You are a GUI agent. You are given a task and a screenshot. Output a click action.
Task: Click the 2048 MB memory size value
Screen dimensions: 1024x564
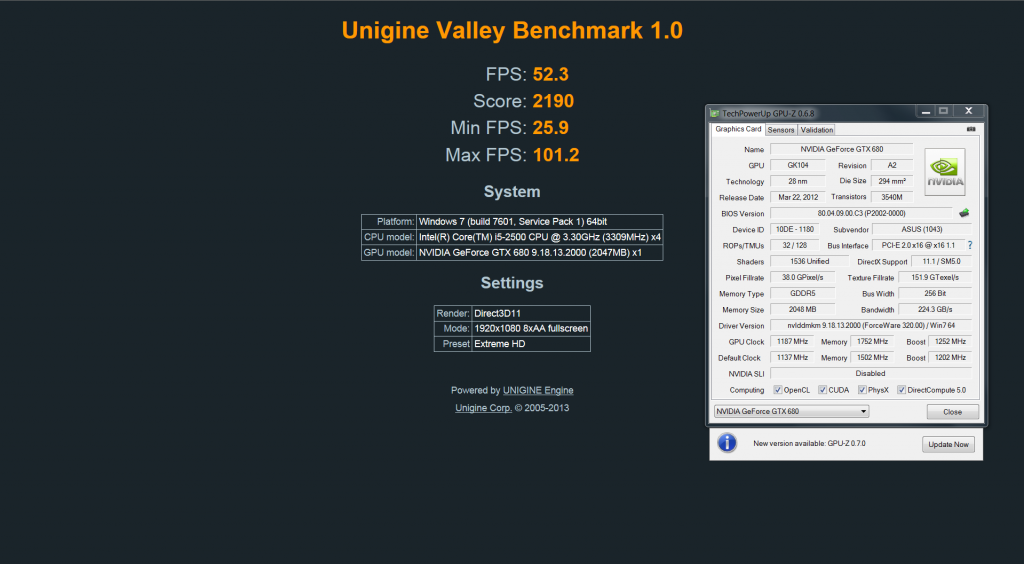pyautogui.click(x=803, y=309)
